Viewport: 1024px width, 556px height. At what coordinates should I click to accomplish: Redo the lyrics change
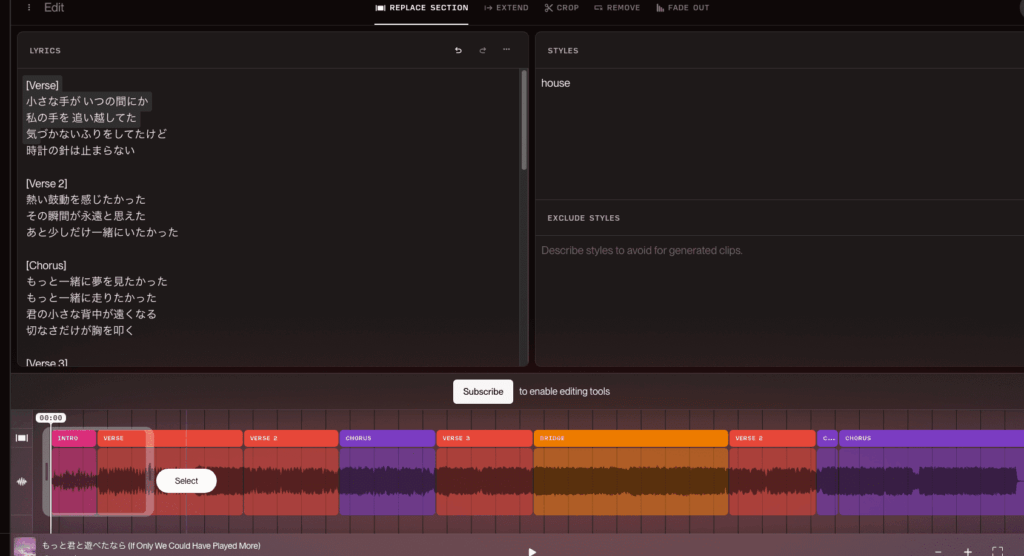[x=483, y=50]
